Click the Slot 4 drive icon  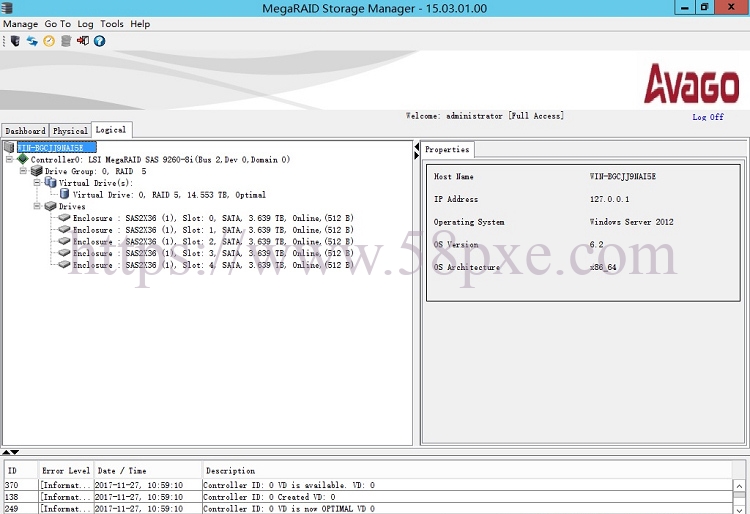64,264
